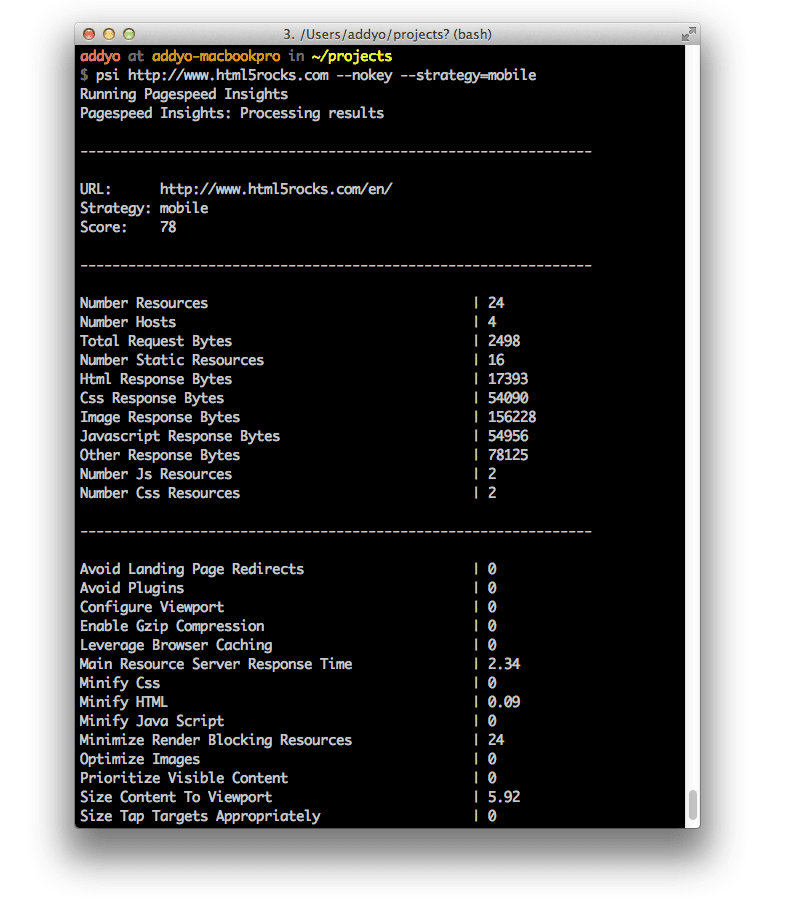Click the Minify HTML row label

pyautogui.click(x=124, y=702)
